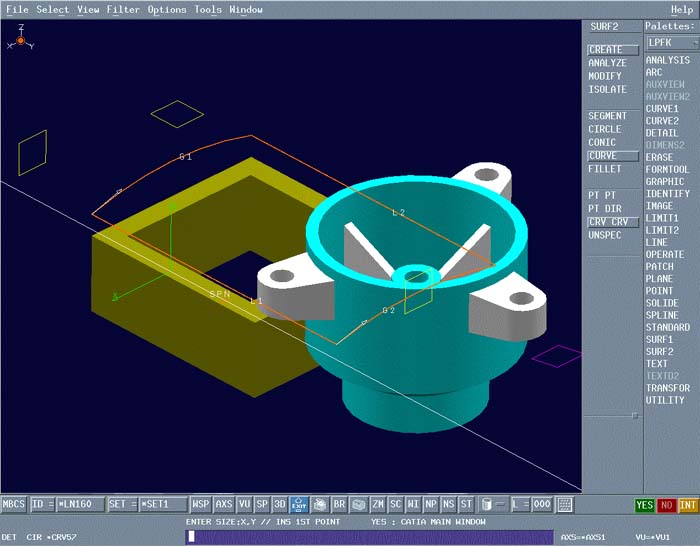
Task: Click the 3D mode toolbar button
Action: coord(281,505)
